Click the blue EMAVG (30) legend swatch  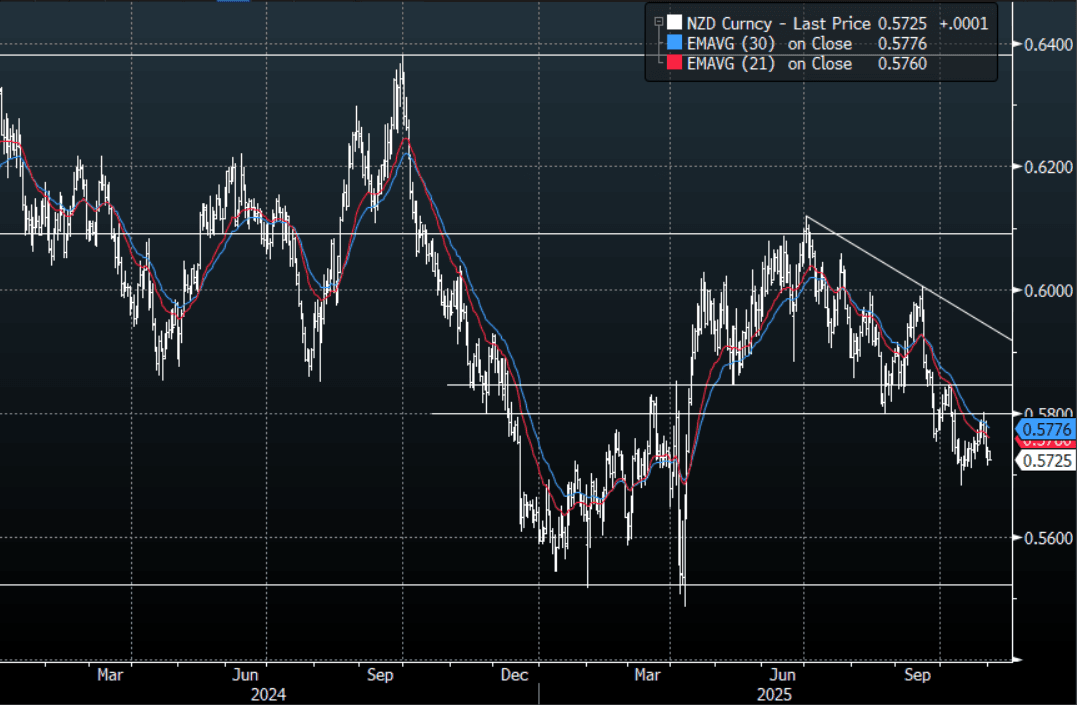675,43
